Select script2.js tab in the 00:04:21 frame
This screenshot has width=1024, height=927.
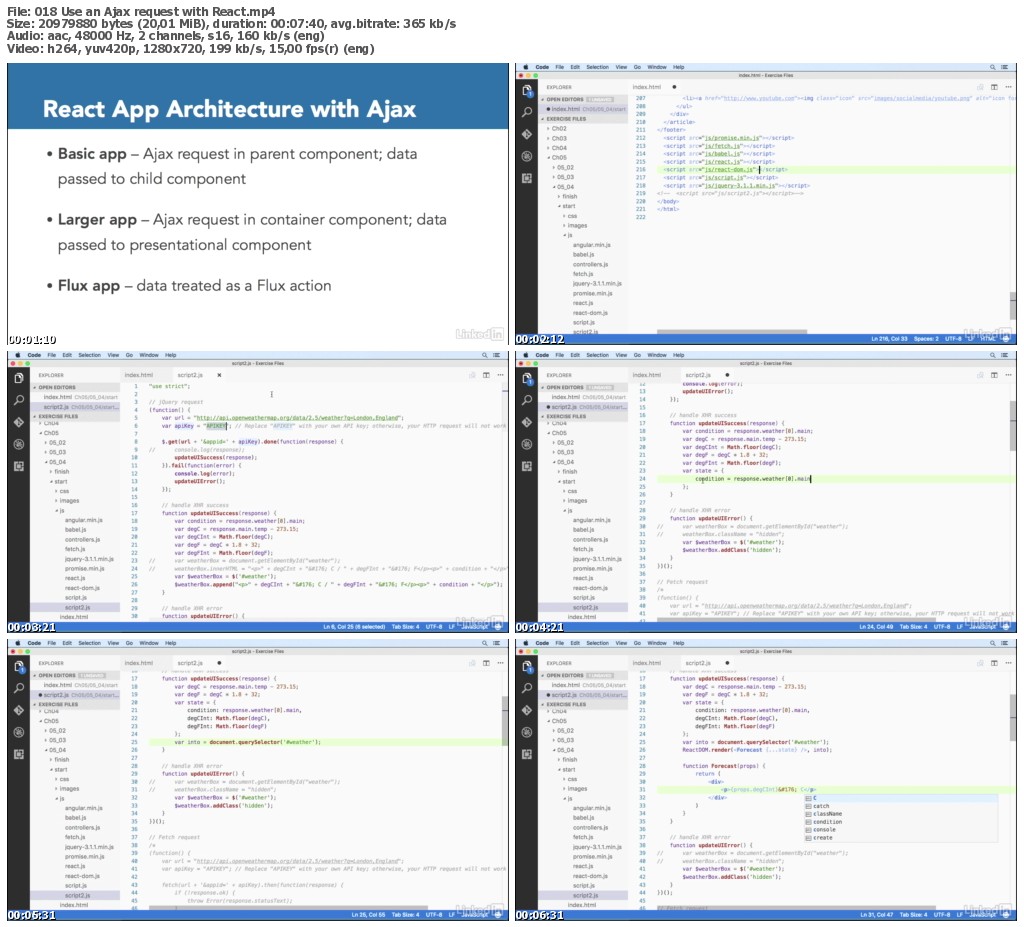tap(697, 375)
